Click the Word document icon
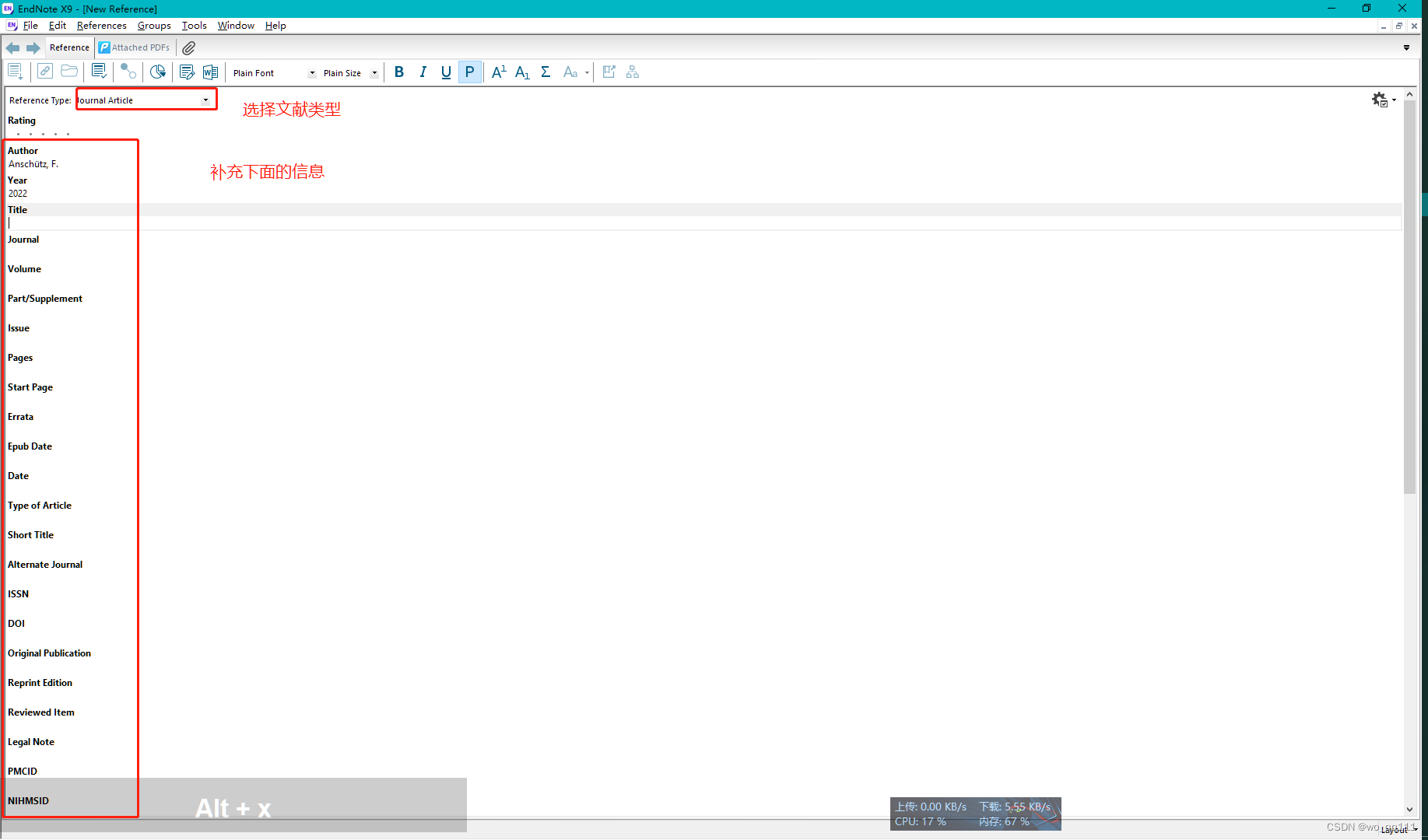The image size is (1428, 840). [x=210, y=72]
